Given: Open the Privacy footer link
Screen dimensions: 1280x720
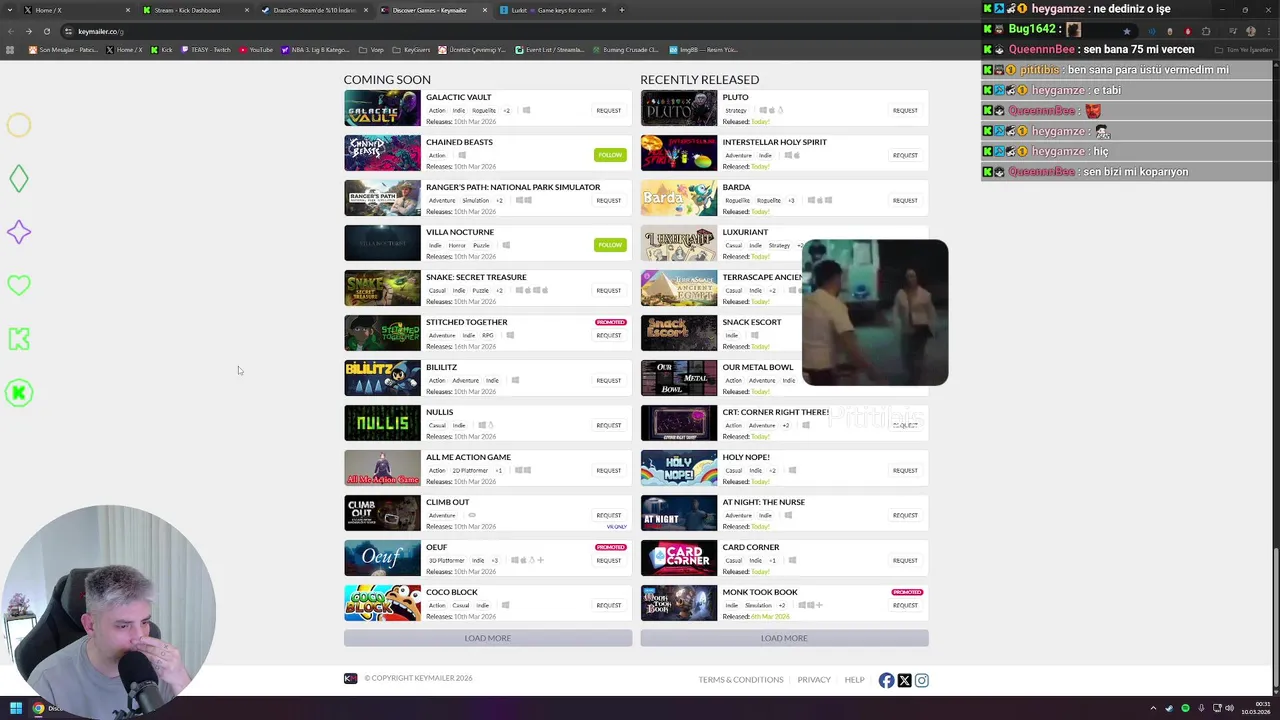Looking at the screenshot, I should point(814,680).
